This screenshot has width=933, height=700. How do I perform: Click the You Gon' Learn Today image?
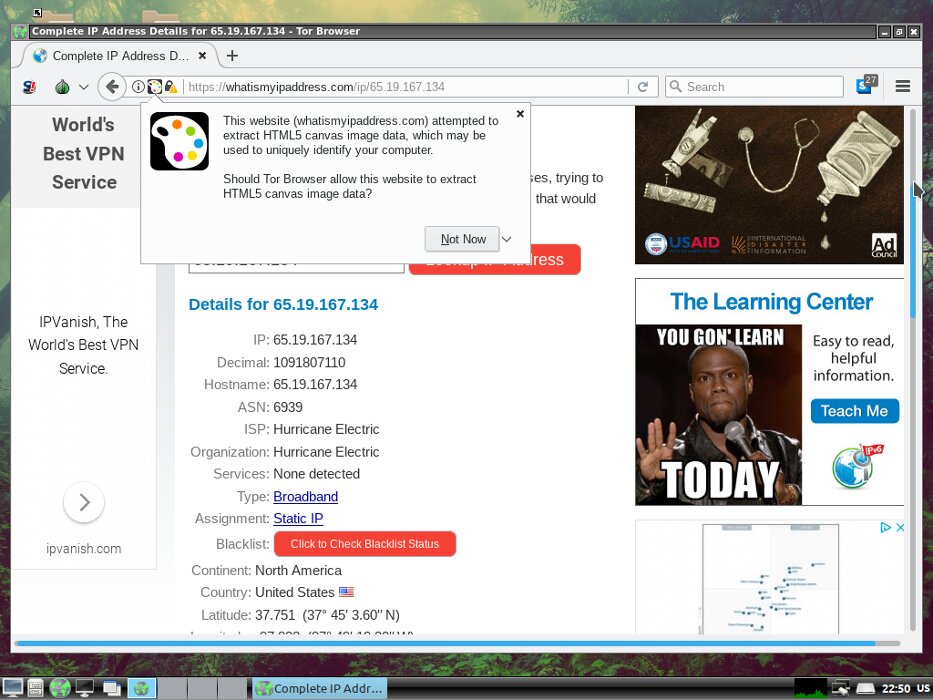click(719, 415)
